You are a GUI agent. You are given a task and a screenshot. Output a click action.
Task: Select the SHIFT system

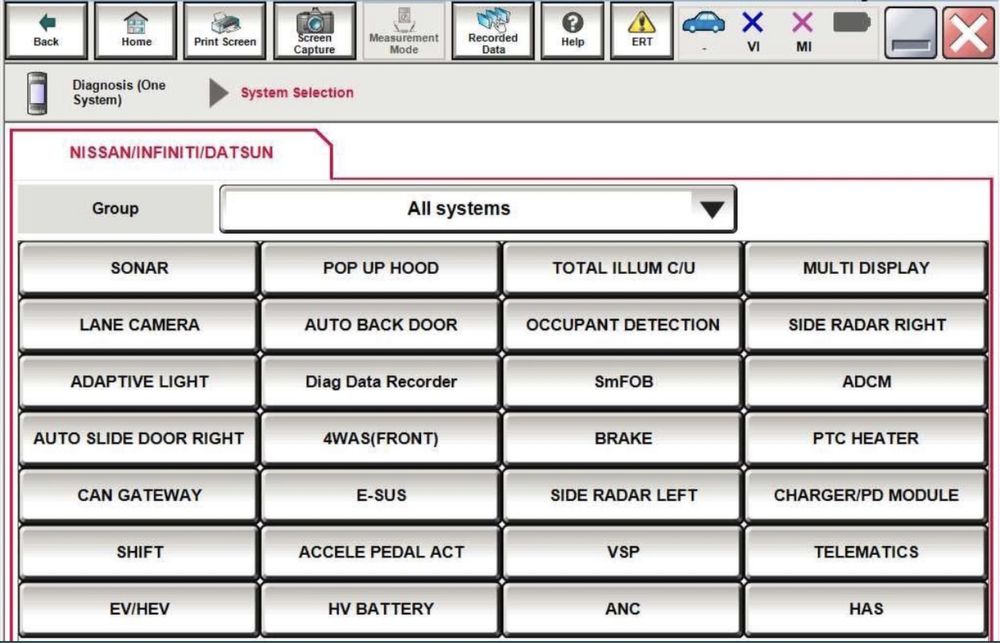[x=139, y=552]
